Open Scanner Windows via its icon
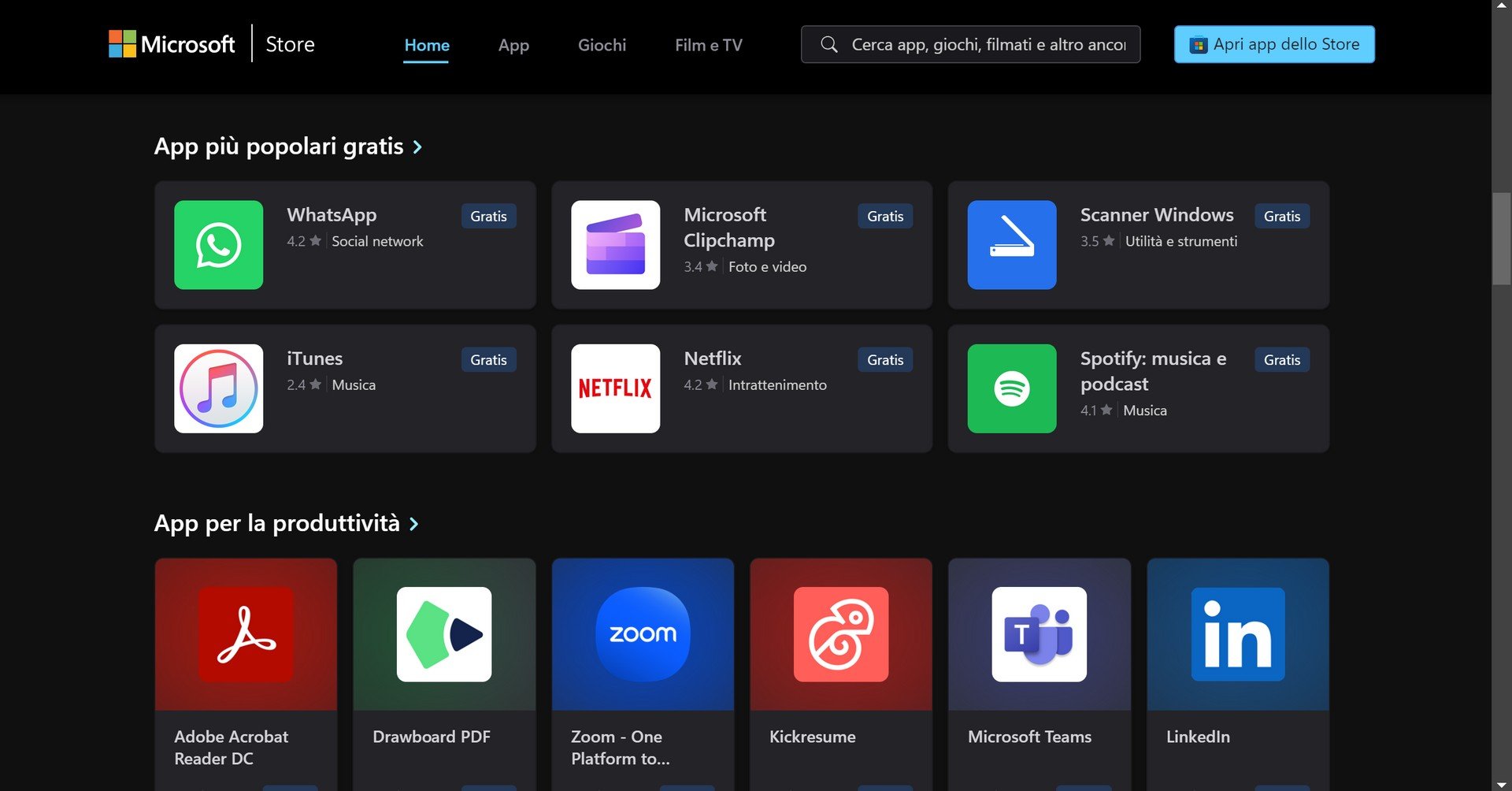Image resolution: width=1512 pixels, height=791 pixels. point(1011,245)
